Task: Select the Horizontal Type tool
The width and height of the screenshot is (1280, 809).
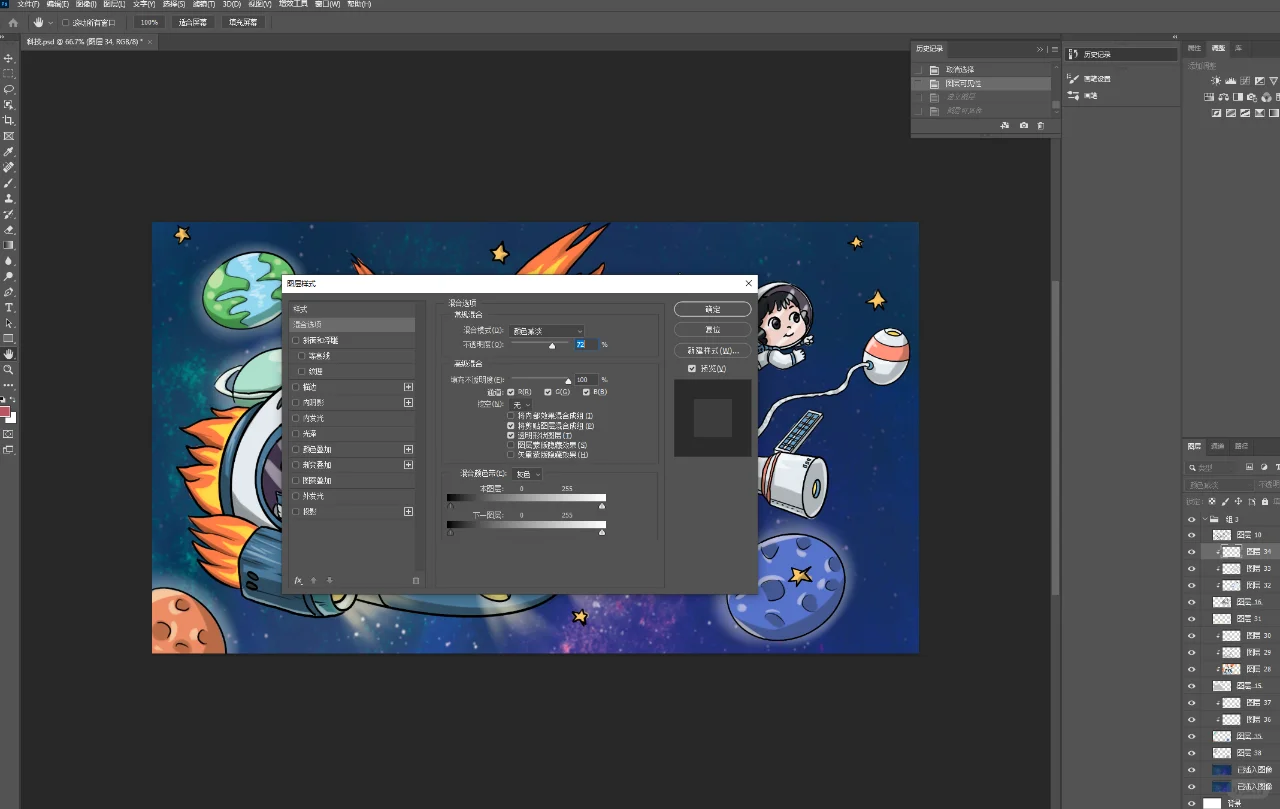Action: [x=9, y=307]
